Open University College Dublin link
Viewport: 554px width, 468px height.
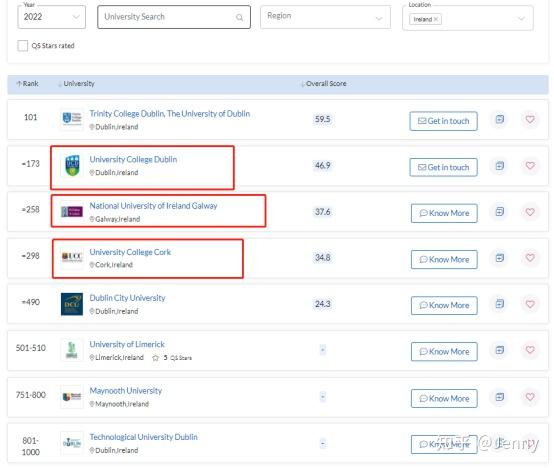133,159
